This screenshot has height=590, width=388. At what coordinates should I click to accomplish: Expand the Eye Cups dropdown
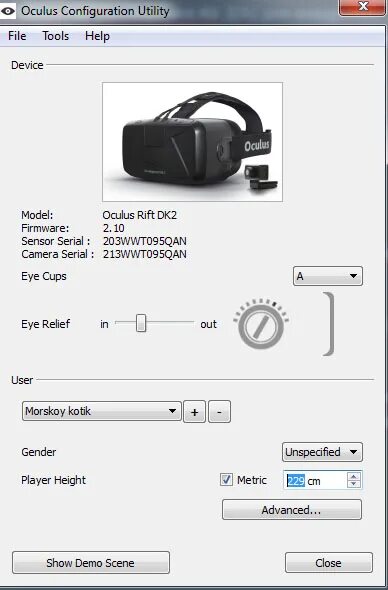(x=327, y=276)
